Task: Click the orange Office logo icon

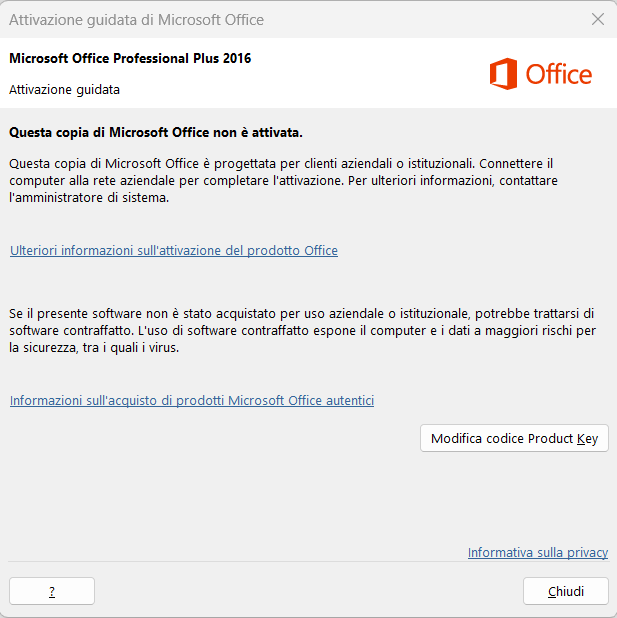Action: 503,74
